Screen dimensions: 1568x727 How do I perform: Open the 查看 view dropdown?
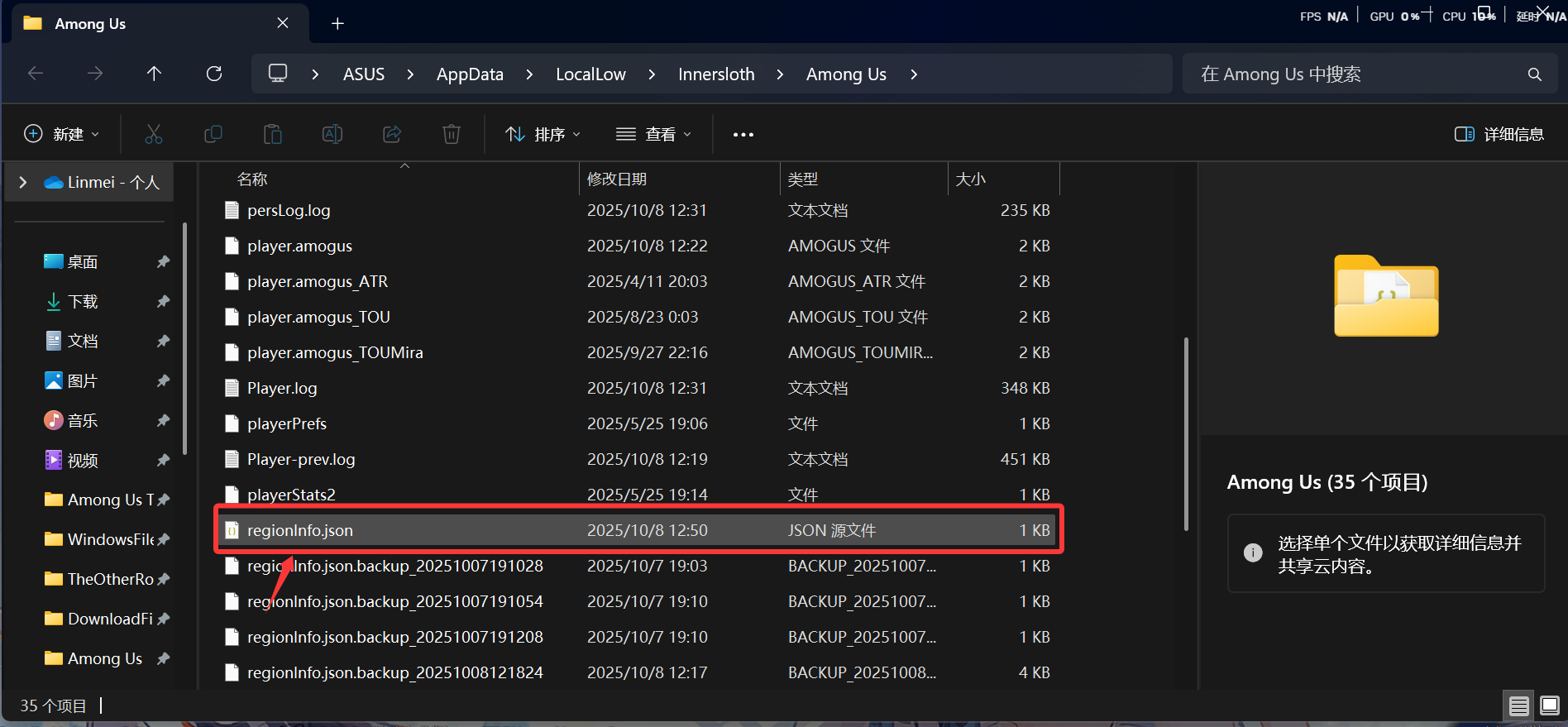[653, 134]
